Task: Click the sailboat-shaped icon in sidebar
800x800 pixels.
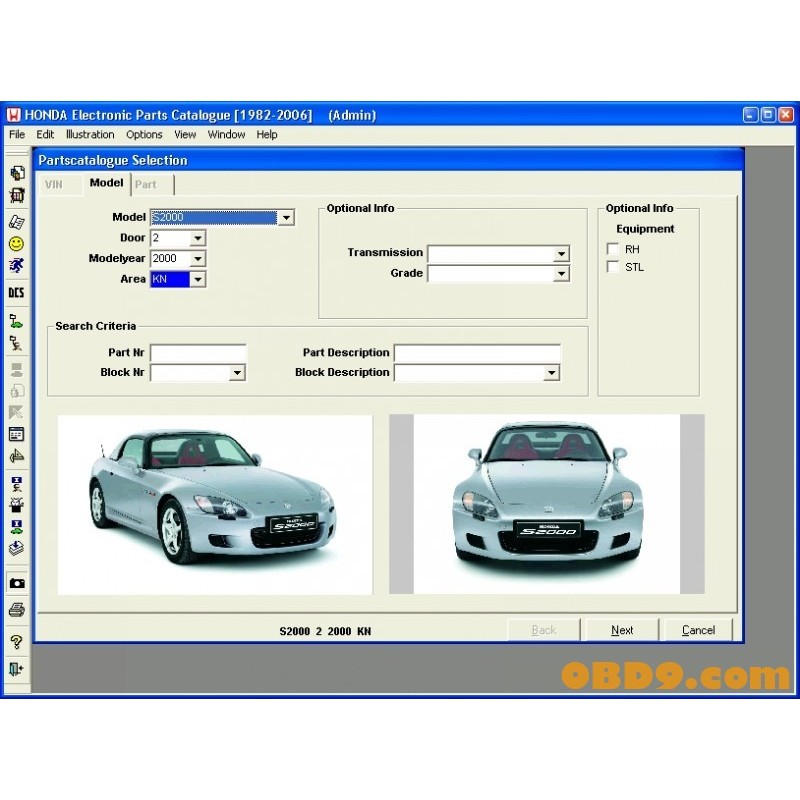Action: coord(16,456)
